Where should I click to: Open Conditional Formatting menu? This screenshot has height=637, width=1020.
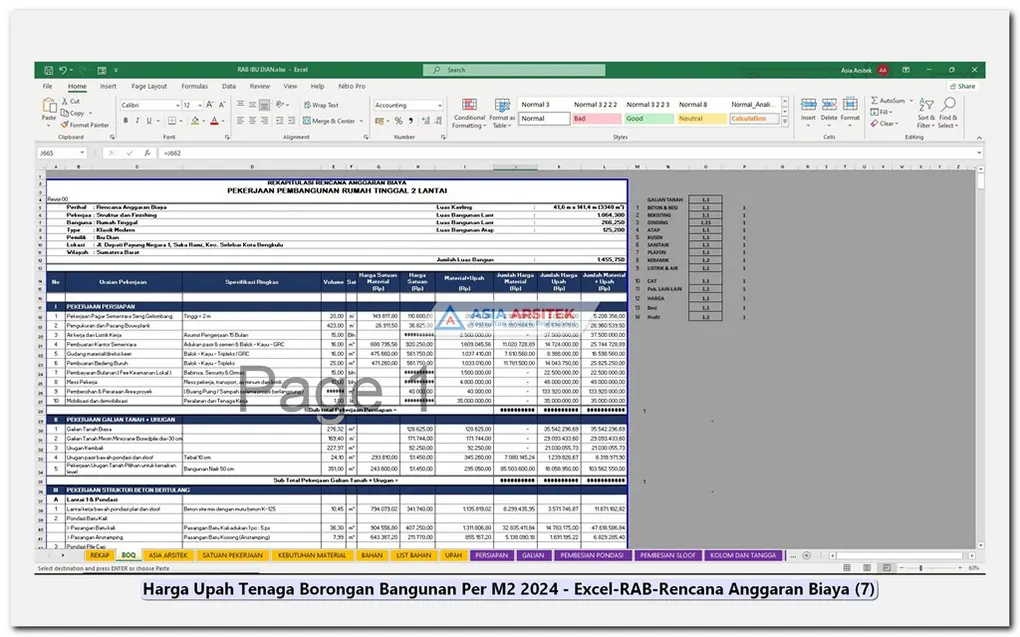(x=469, y=113)
